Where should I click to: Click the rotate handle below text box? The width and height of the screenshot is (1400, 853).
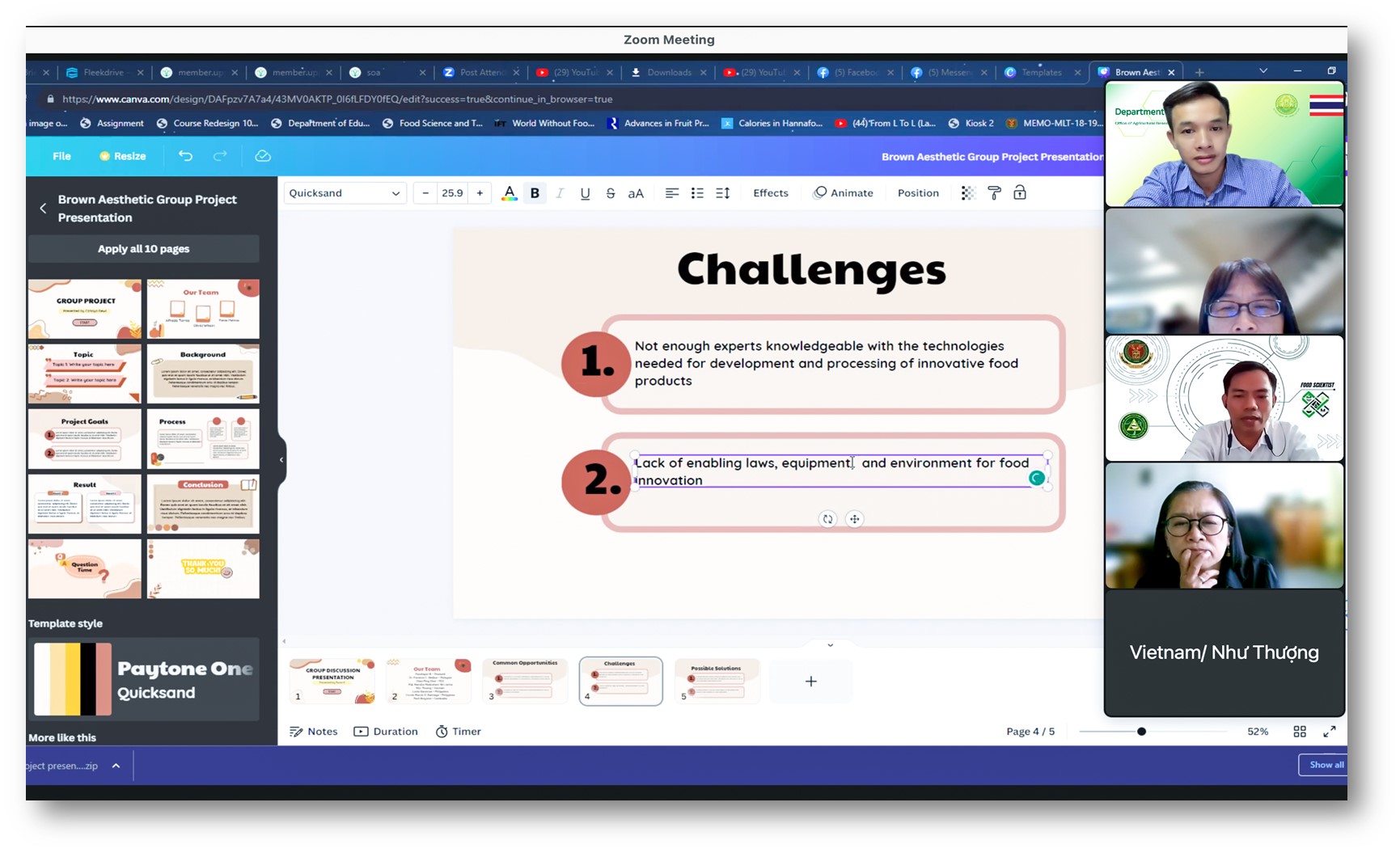click(827, 519)
